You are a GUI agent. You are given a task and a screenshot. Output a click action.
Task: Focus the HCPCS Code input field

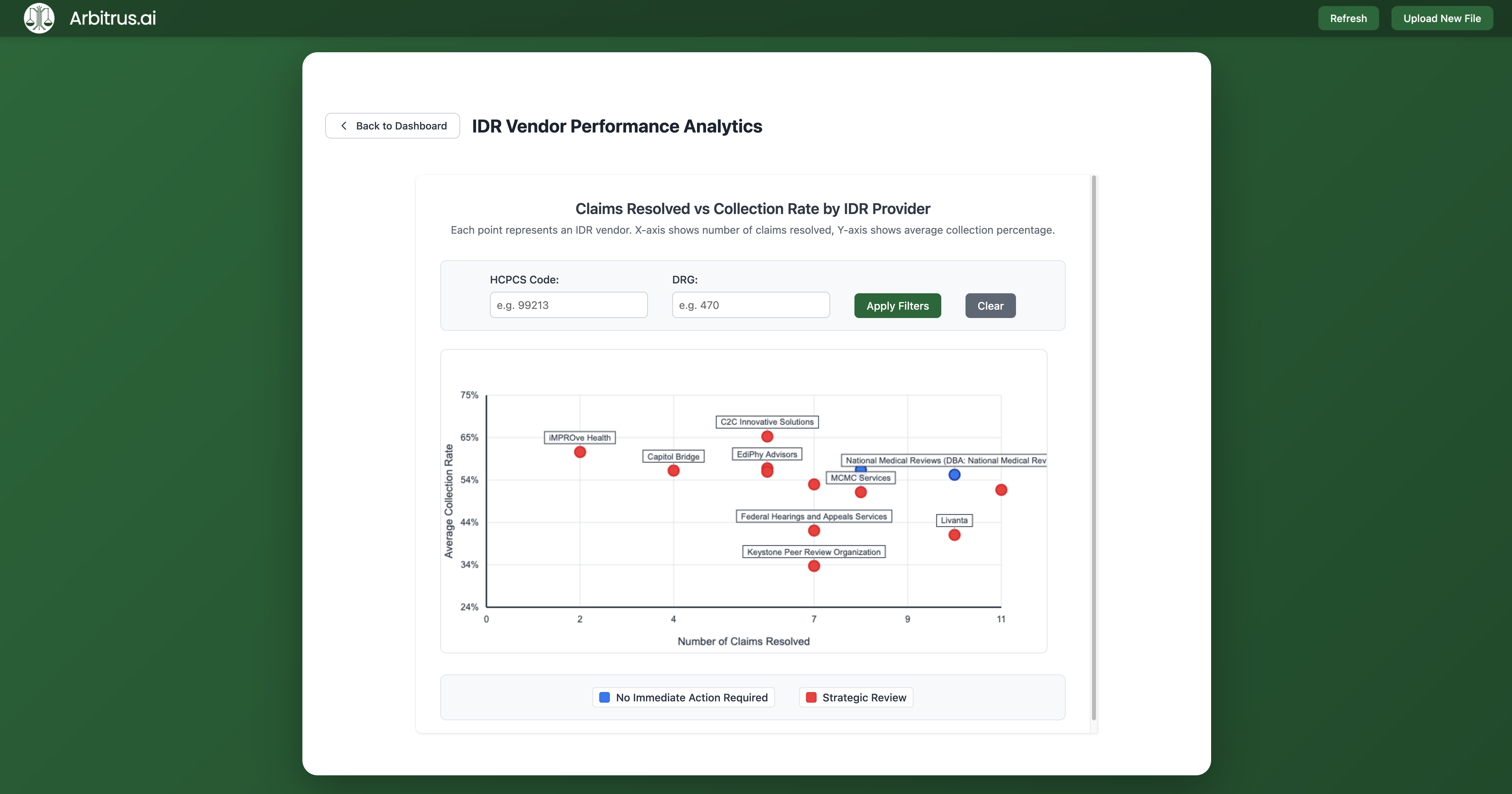568,305
